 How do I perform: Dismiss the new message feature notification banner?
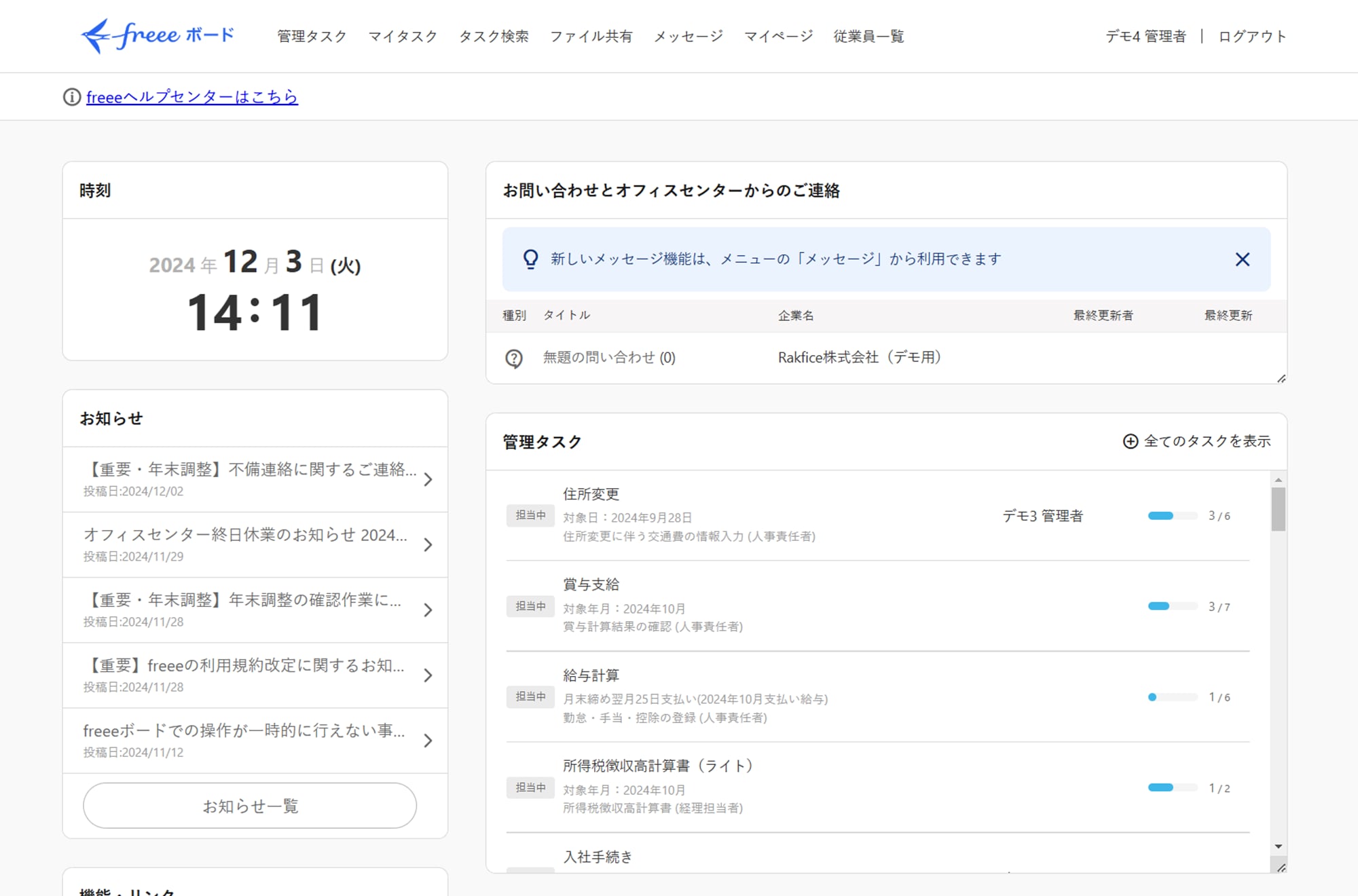(x=1243, y=259)
